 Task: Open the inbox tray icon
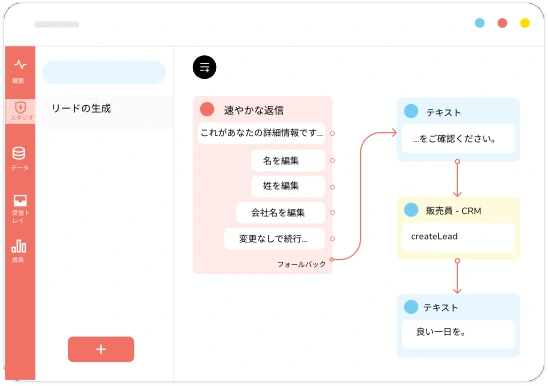[20, 201]
